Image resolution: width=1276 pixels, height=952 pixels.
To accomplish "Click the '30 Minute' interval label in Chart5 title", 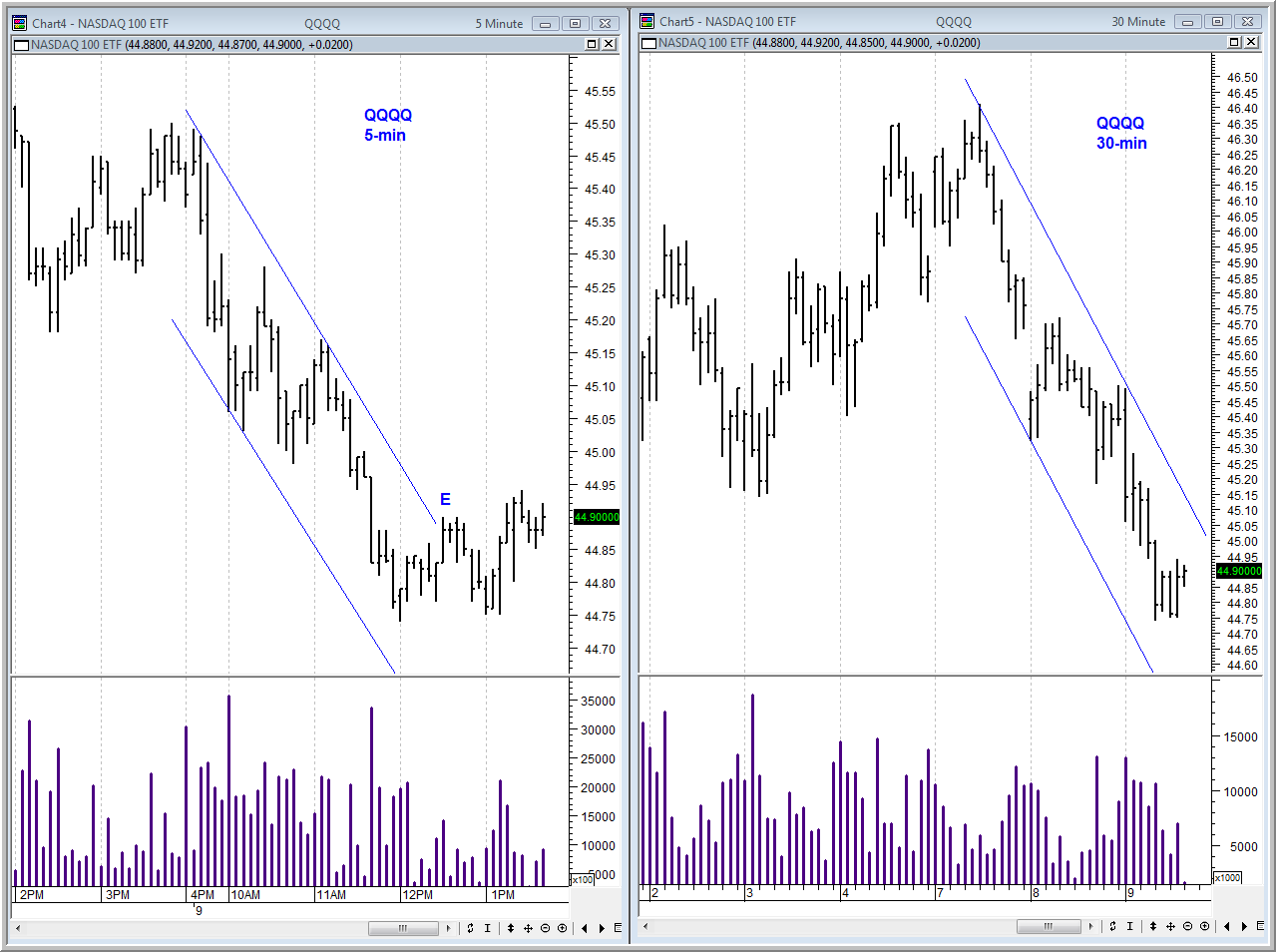I will pos(1138,21).
